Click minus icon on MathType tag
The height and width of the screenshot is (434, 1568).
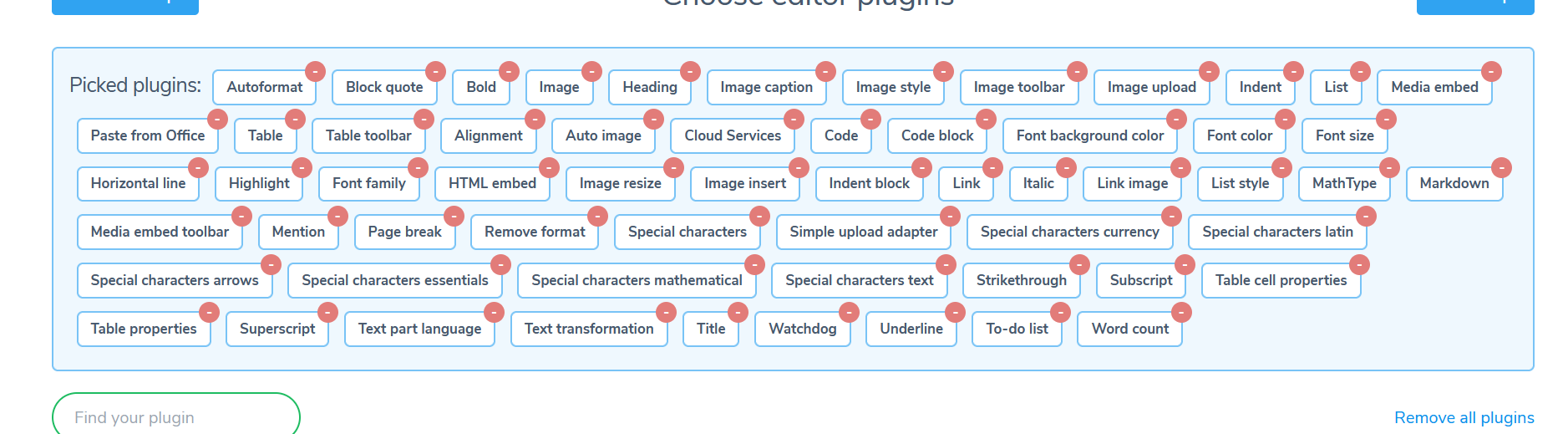coord(1389,167)
